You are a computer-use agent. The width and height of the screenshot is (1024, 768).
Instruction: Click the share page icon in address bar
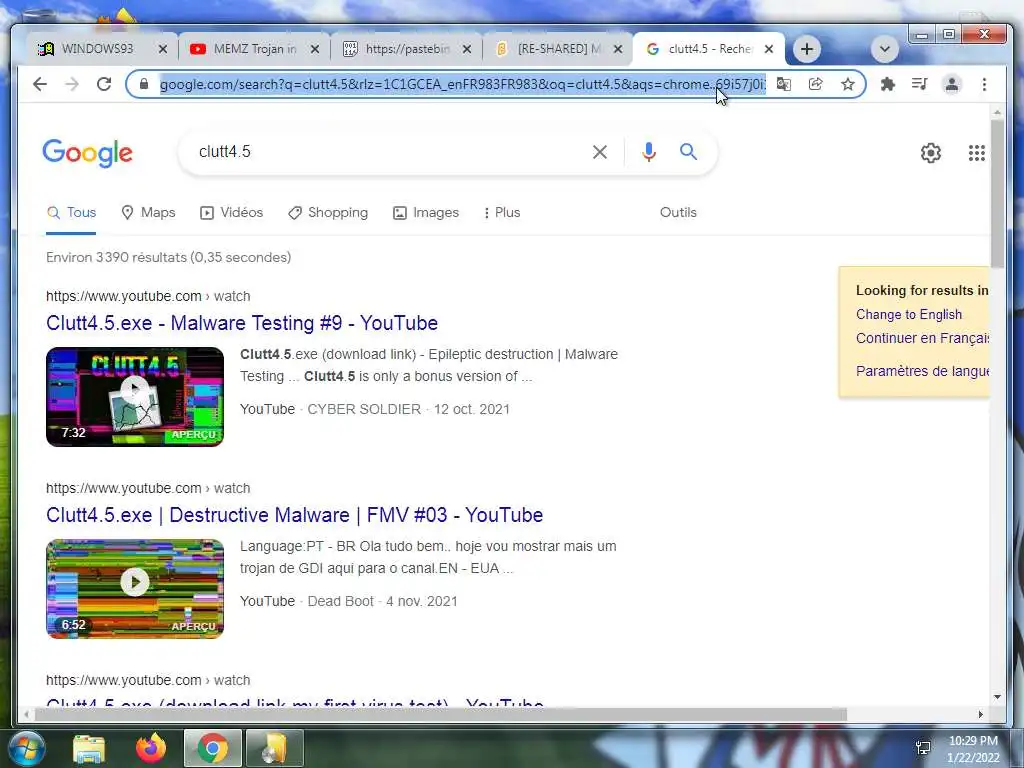pyautogui.click(x=816, y=84)
